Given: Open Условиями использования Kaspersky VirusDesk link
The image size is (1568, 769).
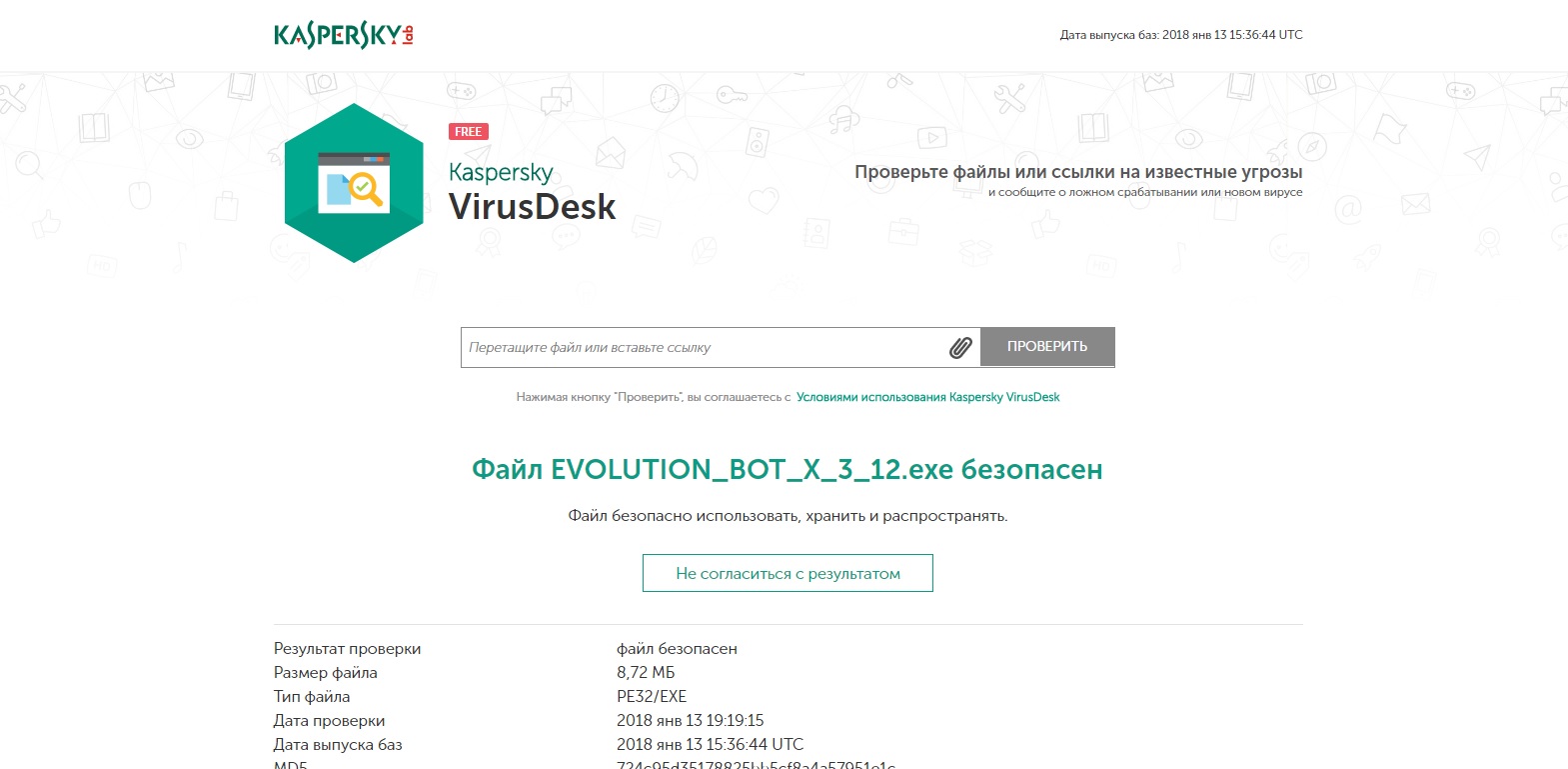Looking at the screenshot, I should pos(927,397).
